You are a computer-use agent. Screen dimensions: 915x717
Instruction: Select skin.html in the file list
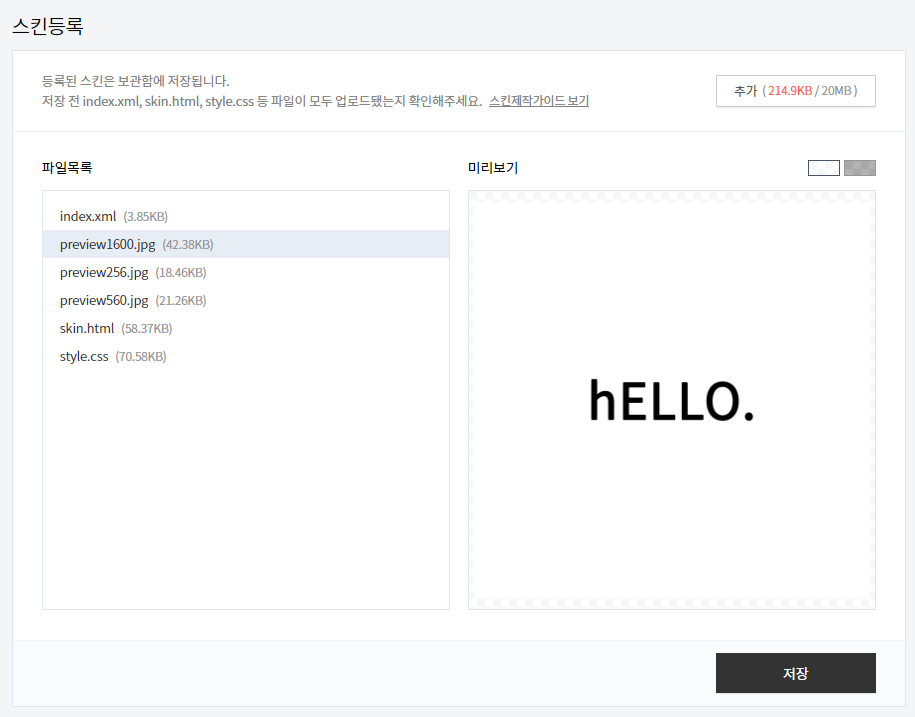[x=246, y=328]
